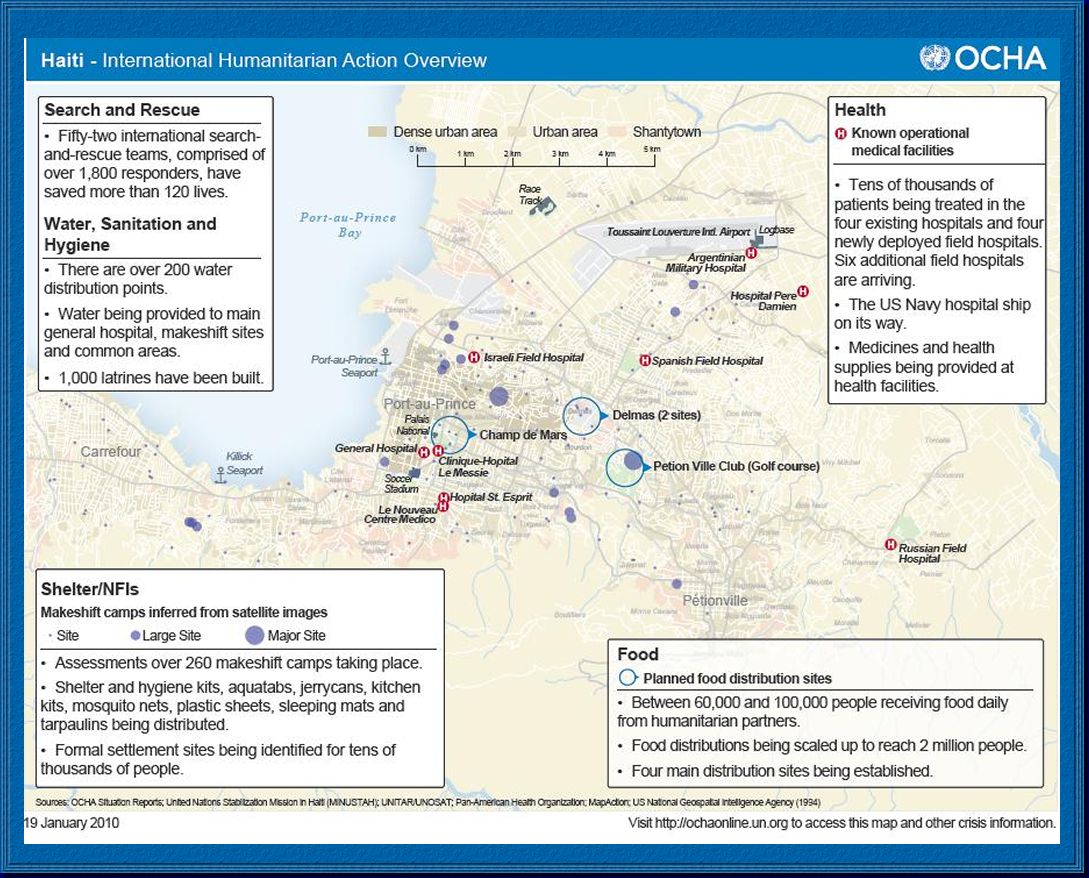This screenshot has width=1089, height=878.
Task: Click the General Hospital label
Action: point(376,448)
